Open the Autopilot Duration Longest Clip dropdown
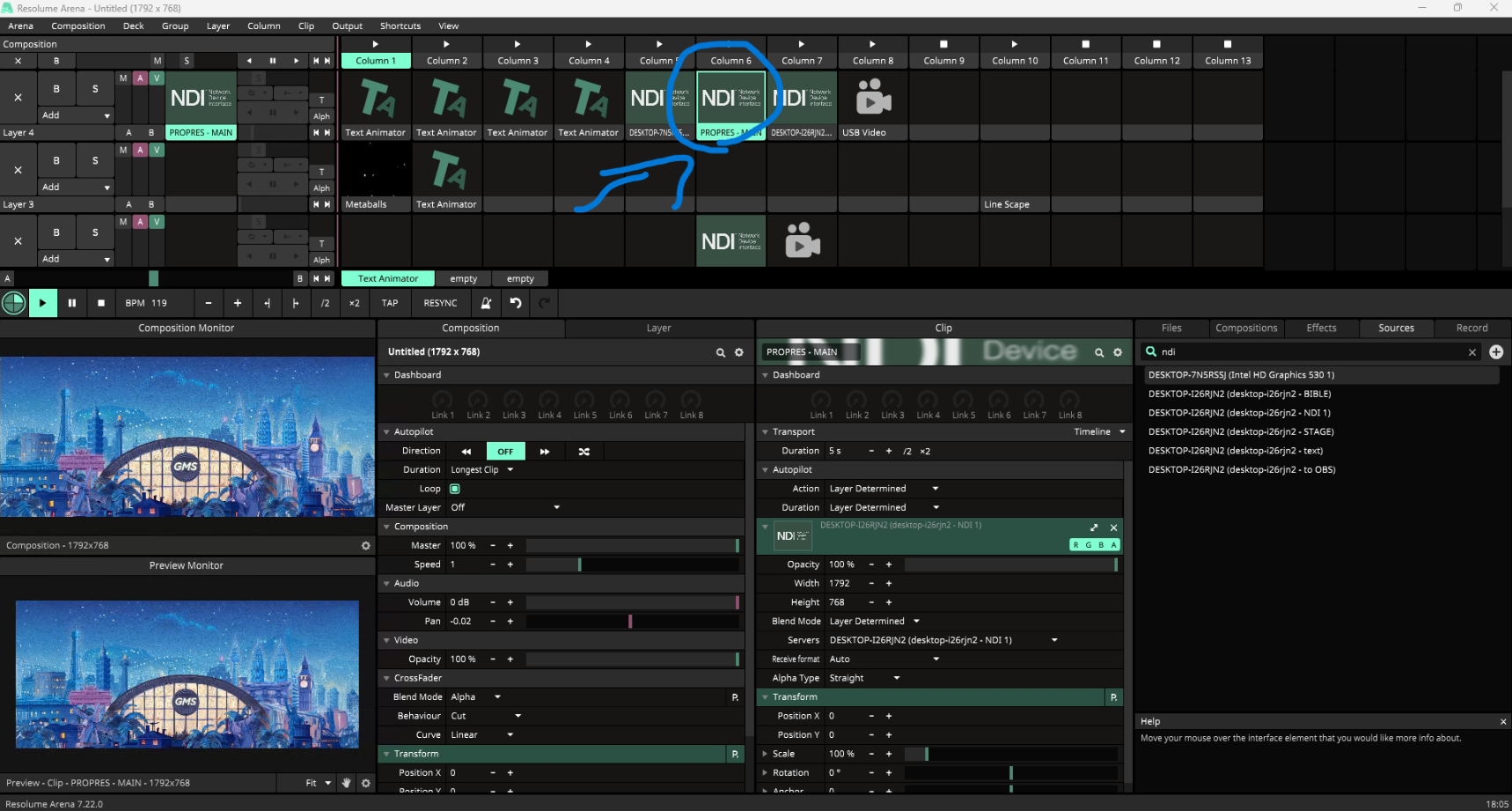This screenshot has height=811, width=1512. tap(482, 470)
